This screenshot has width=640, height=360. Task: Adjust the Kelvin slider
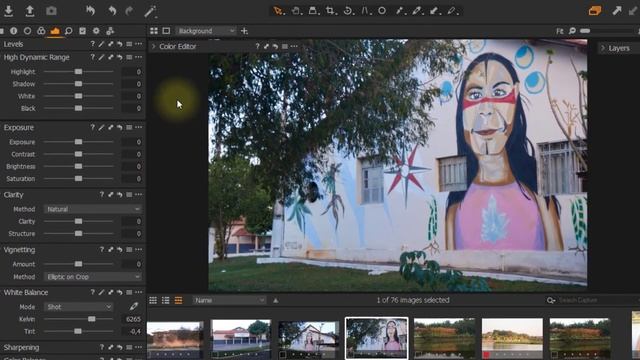pos(78,319)
